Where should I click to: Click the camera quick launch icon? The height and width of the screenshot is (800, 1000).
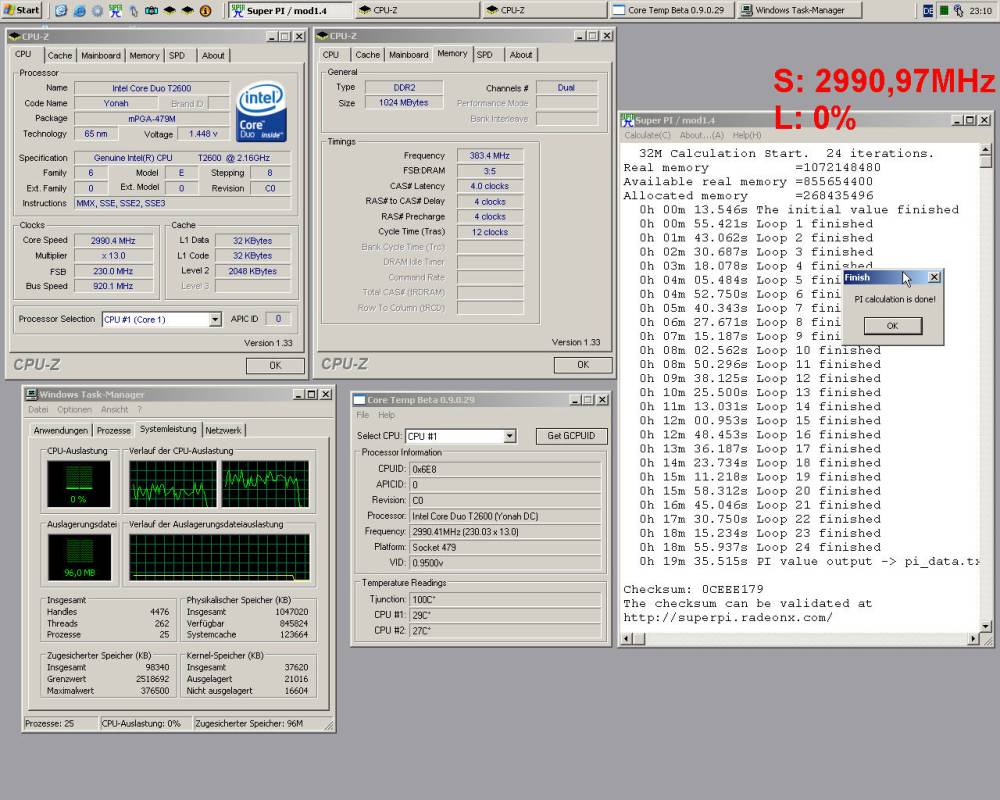[151, 10]
